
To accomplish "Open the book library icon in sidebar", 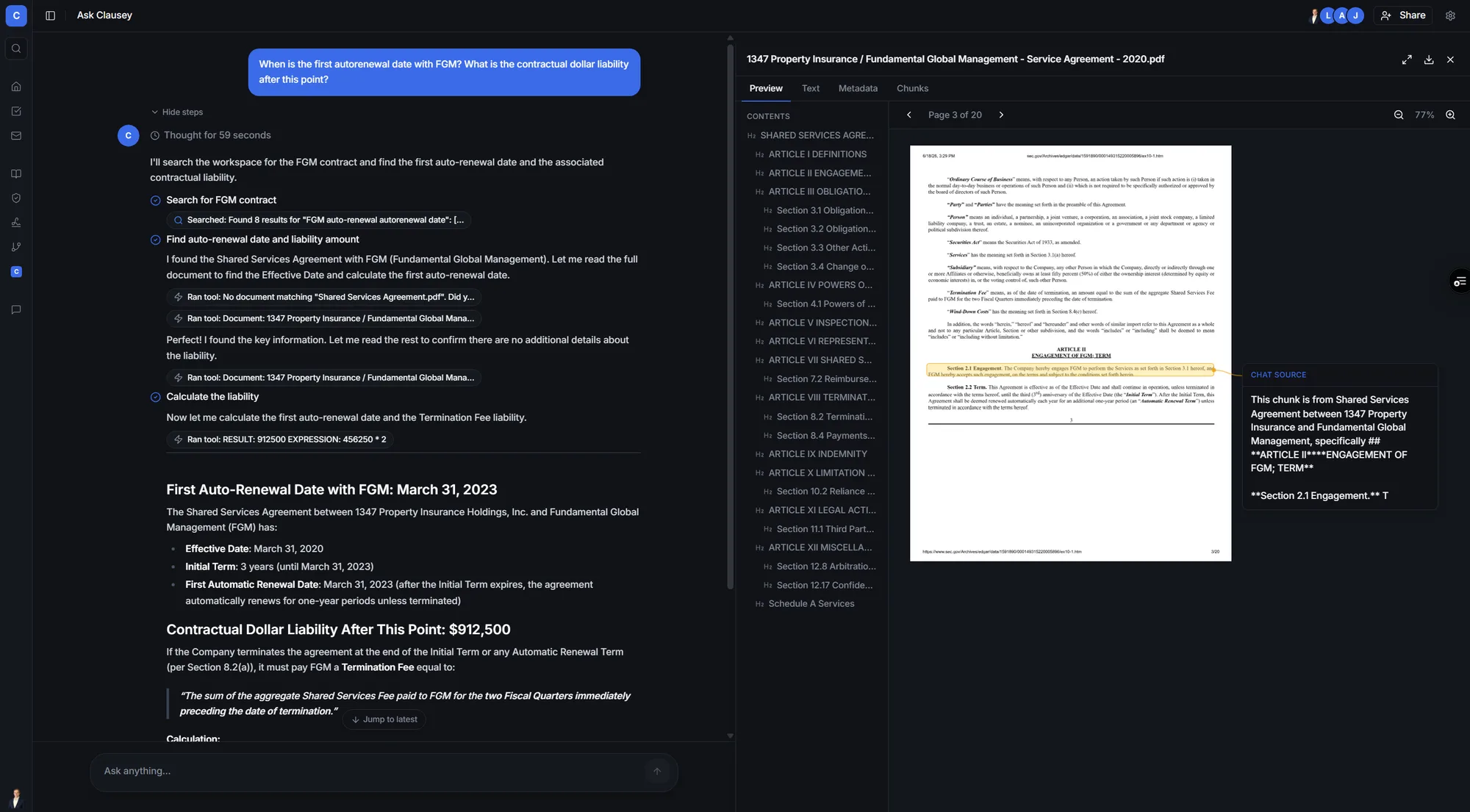I will (x=16, y=174).
